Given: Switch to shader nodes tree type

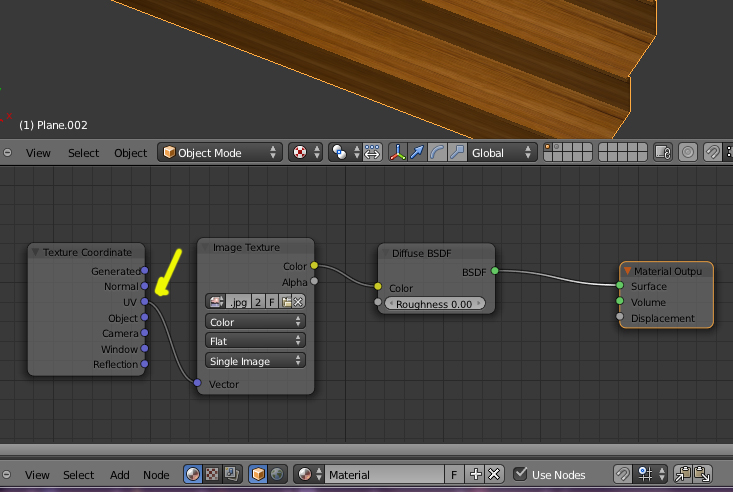Looking at the screenshot, I should (x=193, y=474).
